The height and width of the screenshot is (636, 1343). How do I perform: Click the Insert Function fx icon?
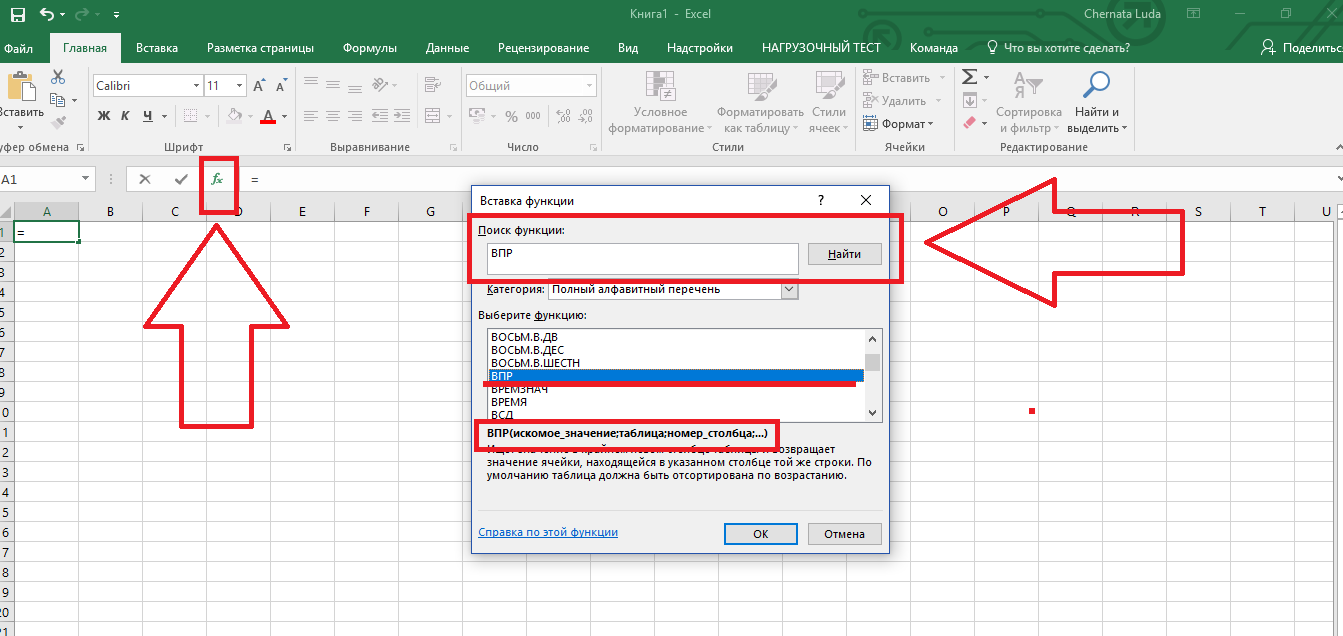[217, 179]
